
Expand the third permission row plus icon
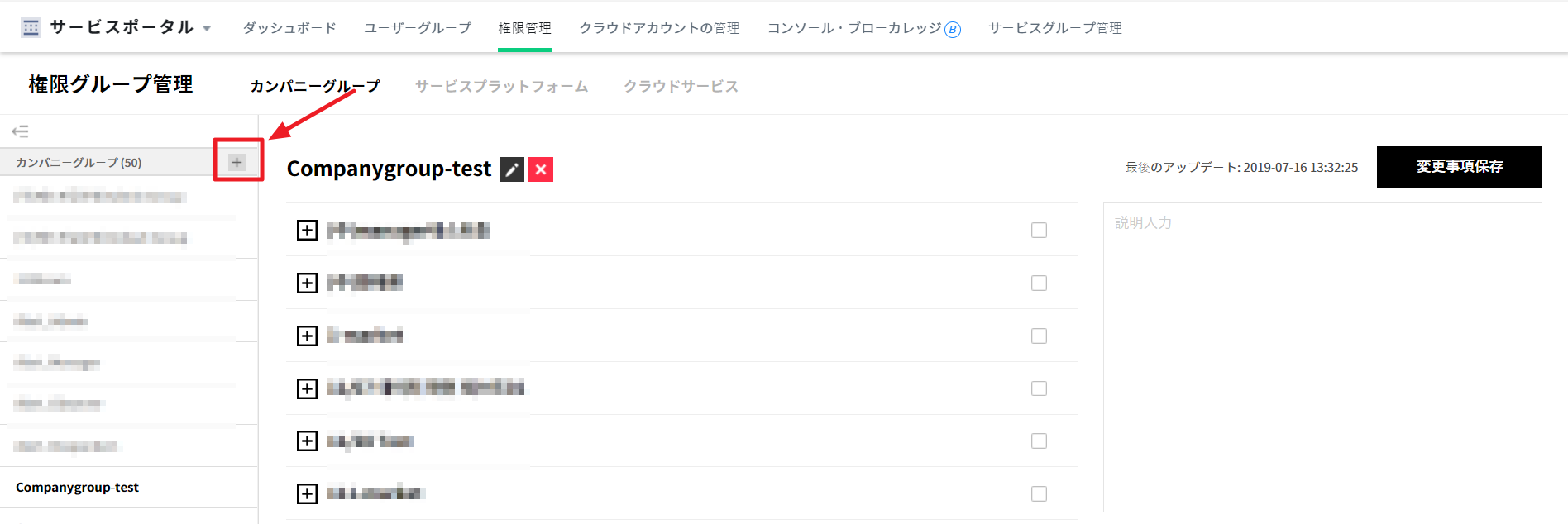pyautogui.click(x=307, y=336)
